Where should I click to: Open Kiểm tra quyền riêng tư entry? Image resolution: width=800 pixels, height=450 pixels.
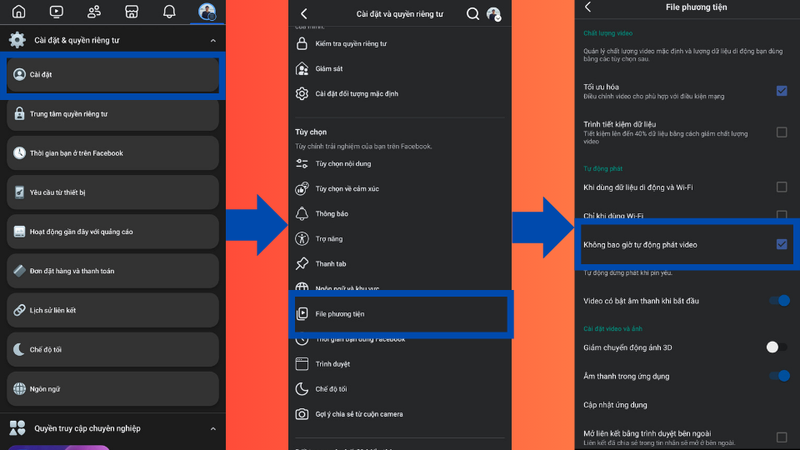400,43
